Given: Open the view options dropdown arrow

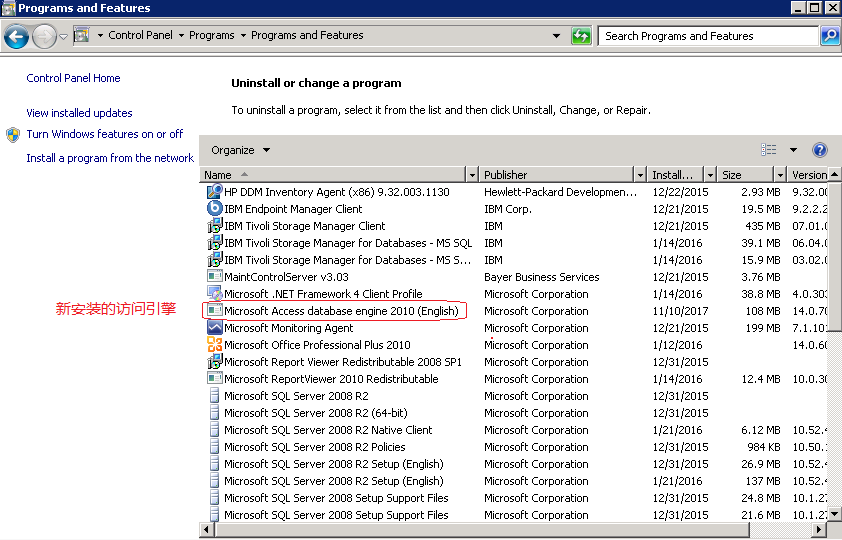Looking at the screenshot, I should coord(793,150).
